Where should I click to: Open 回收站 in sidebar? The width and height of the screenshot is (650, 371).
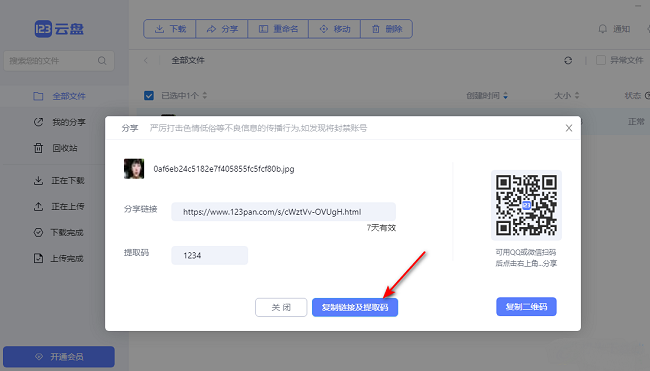tap(55, 148)
